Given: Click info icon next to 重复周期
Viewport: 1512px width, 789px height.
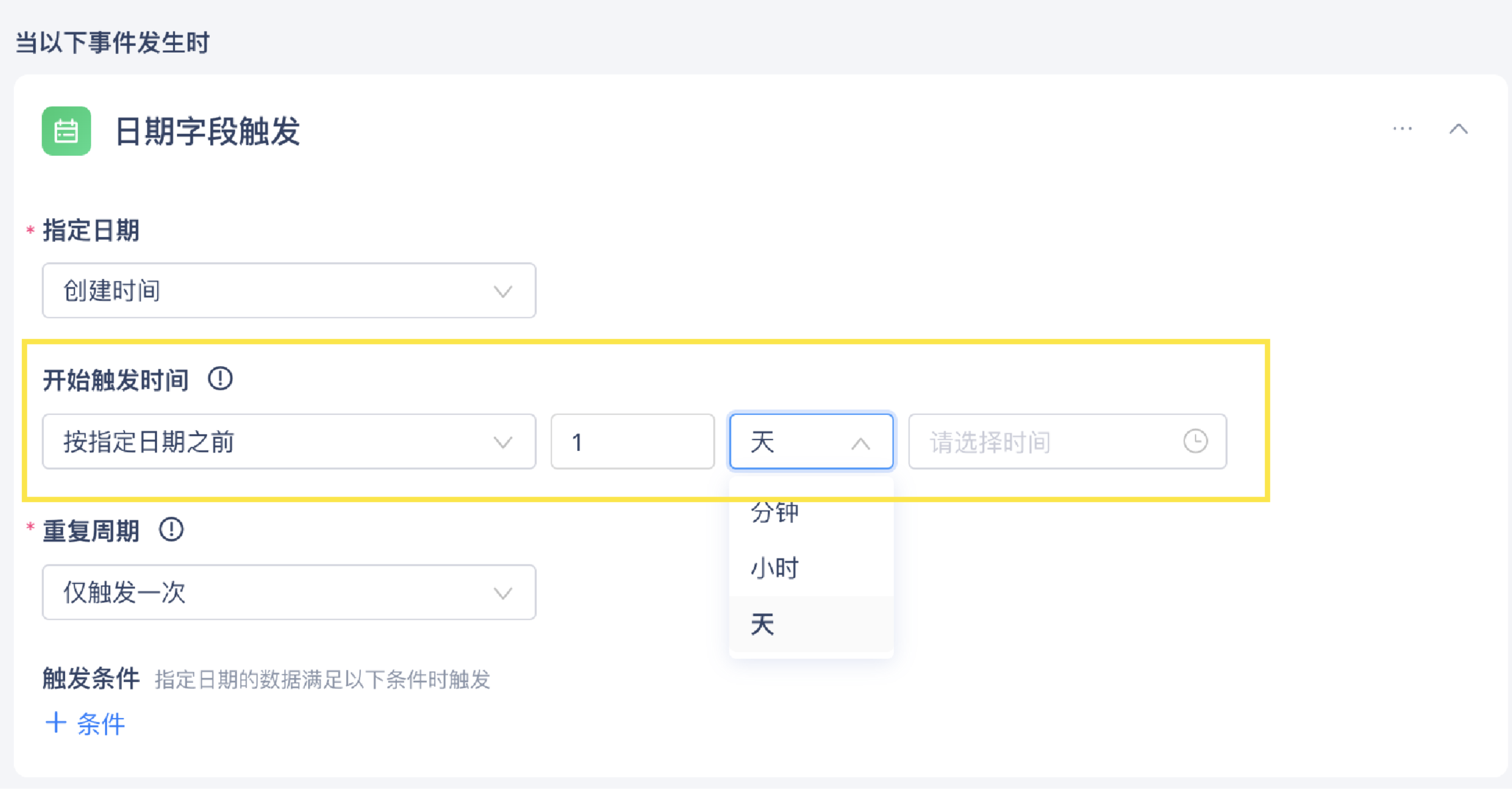Looking at the screenshot, I should 171,530.
